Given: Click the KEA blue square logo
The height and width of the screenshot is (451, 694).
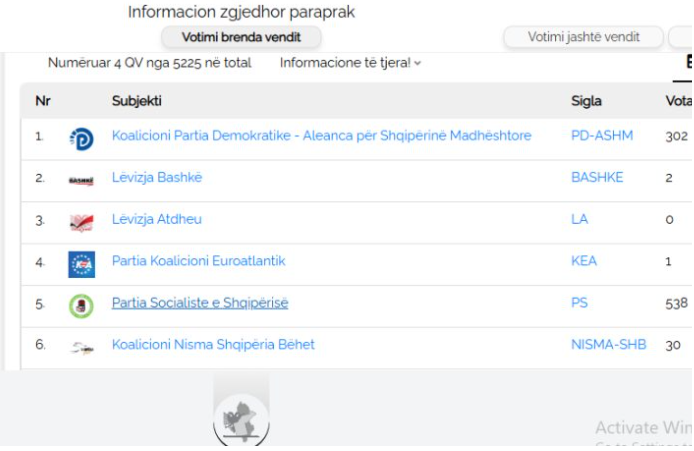Looking at the screenshot, I should click(81, 264).
